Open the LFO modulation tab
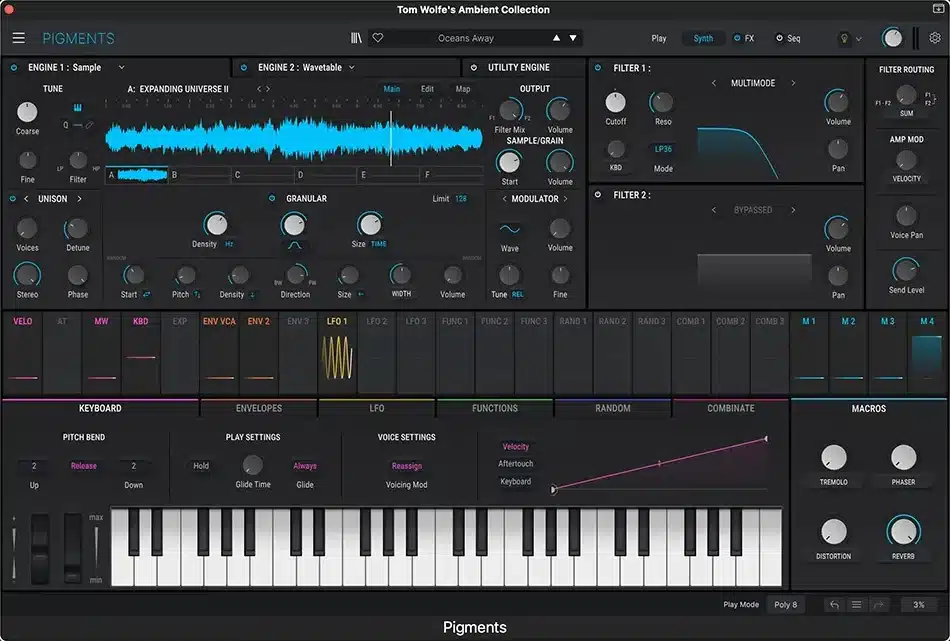Screen dimensions: 950x641 tap(377, 408)
